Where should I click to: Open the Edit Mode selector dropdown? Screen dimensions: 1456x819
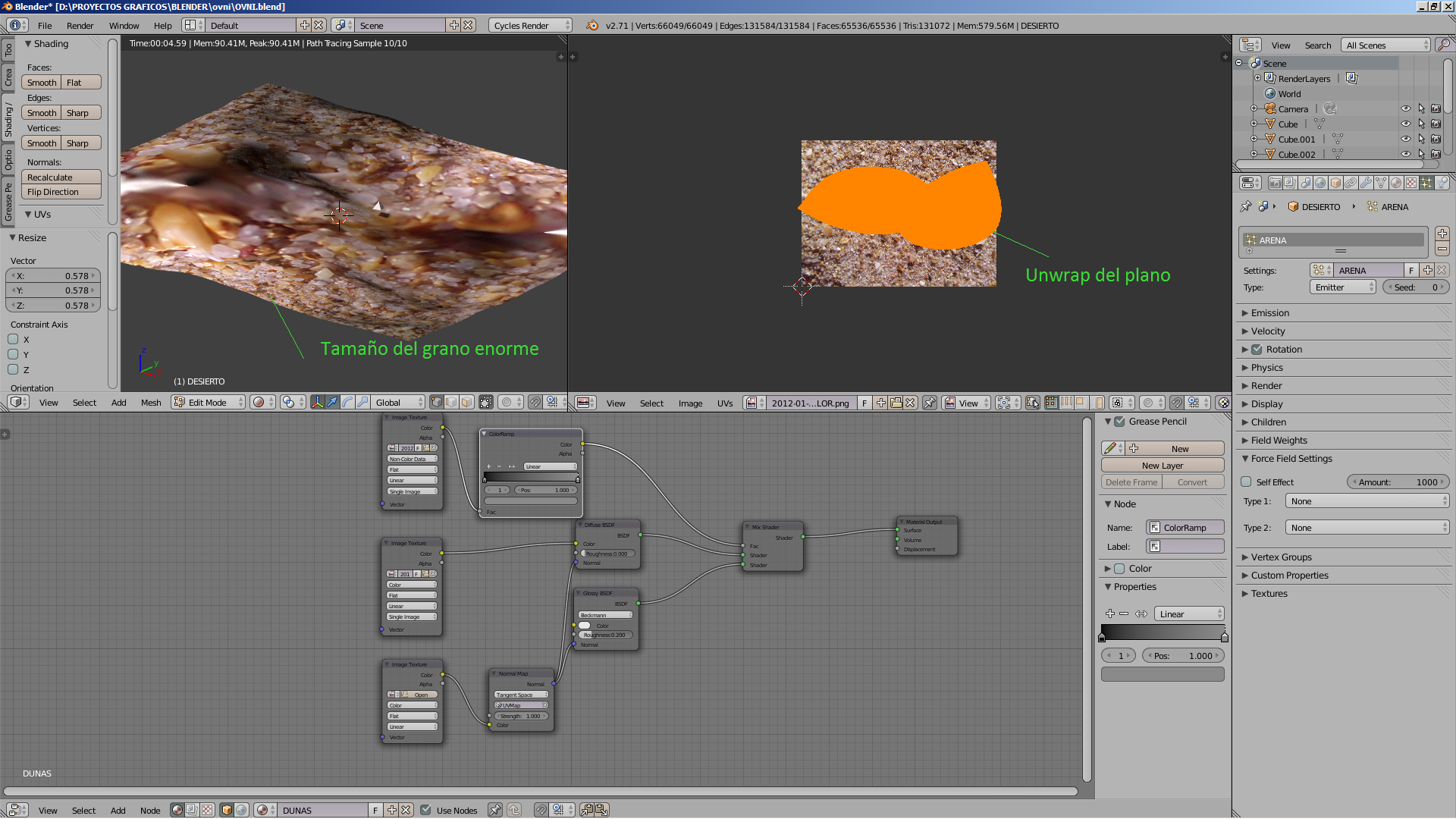tap(209, 403)
